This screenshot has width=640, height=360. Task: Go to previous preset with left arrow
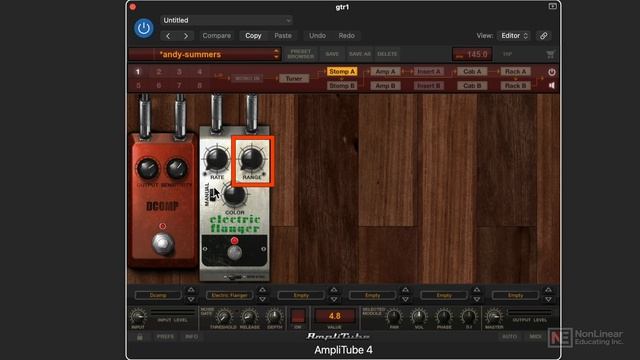point(168,36)
